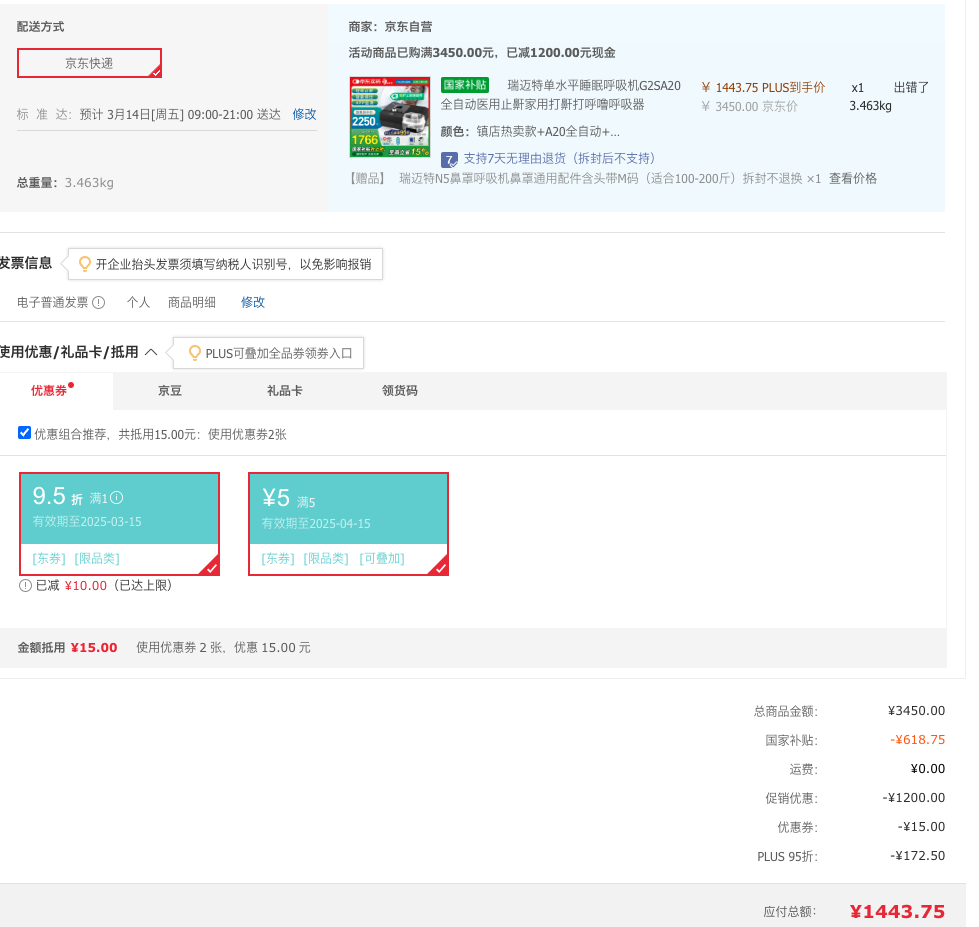Click 优惠券 -¥15.00 summary value

pos(921,827)
